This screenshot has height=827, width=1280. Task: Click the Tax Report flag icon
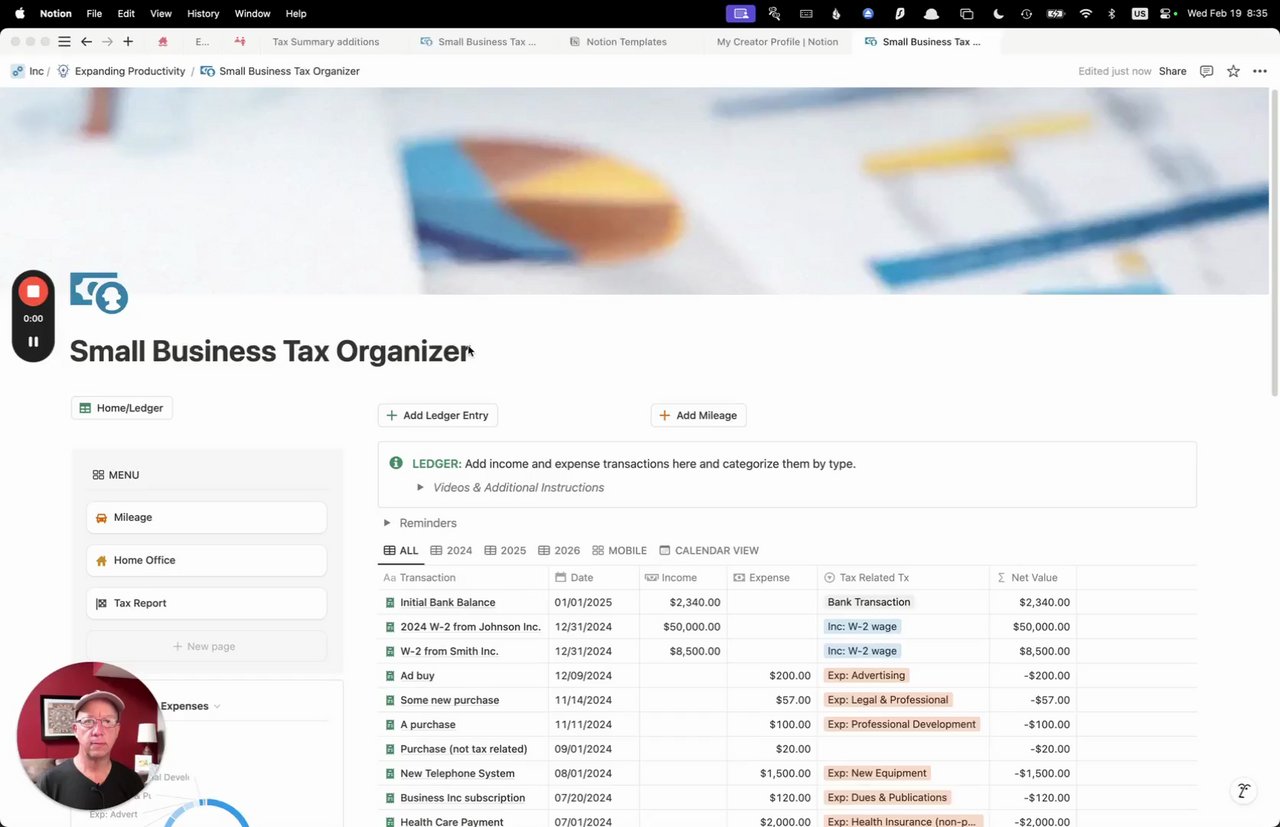click(x=101, y=604)
